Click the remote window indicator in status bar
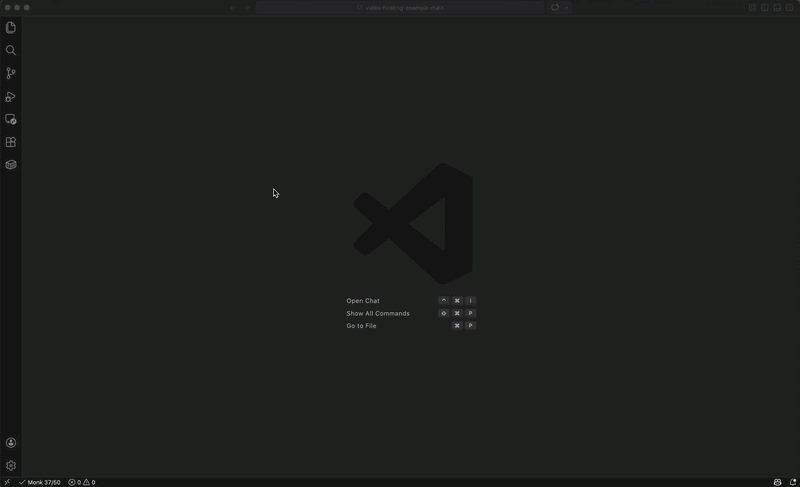This screenshot has height=487, width=800. click(x=7, y=482)
